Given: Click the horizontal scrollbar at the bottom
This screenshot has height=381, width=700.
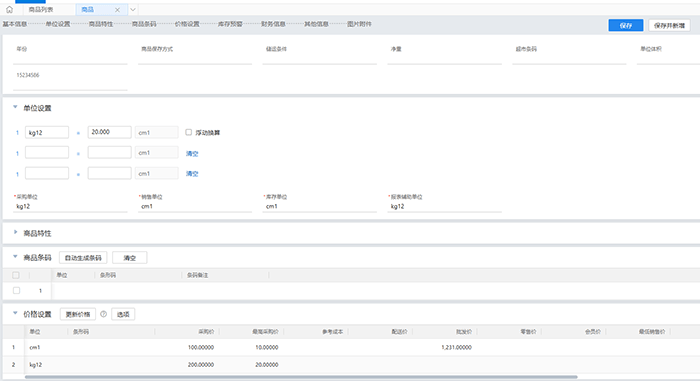Looking at the screenshot, I should click(x=301, y=377).
